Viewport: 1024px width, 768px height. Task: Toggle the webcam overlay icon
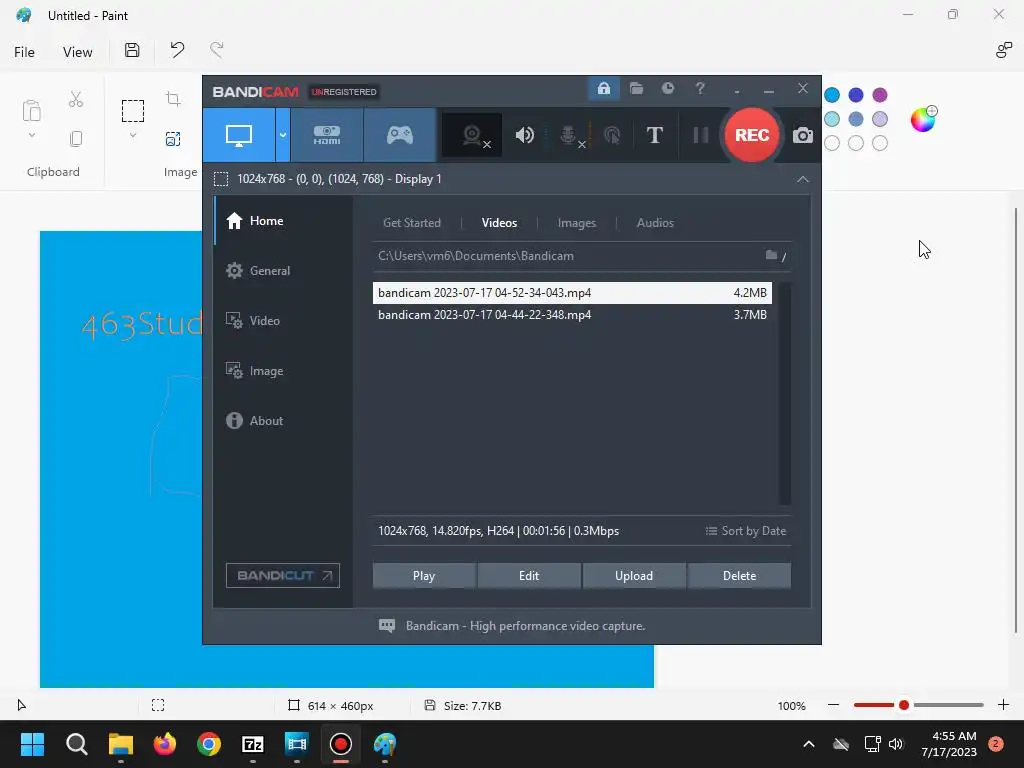pos(473,136)
